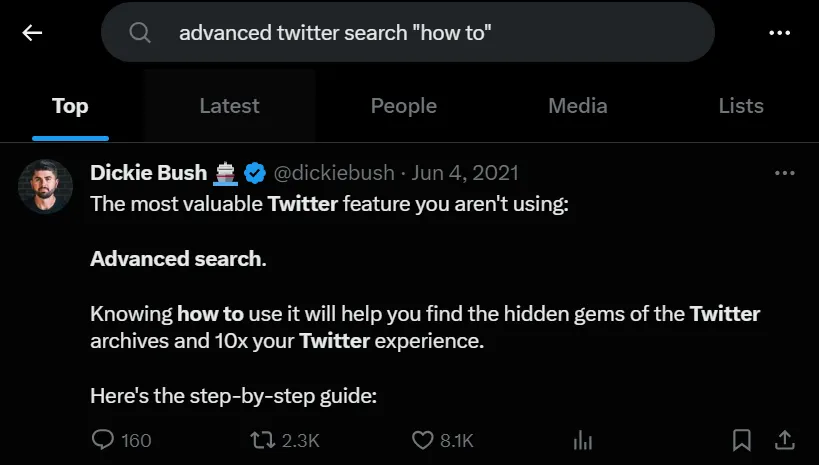The height and width of the screenshot is (465, 819).
Task: Select the Media tab
Action: (x=577, y=106)
